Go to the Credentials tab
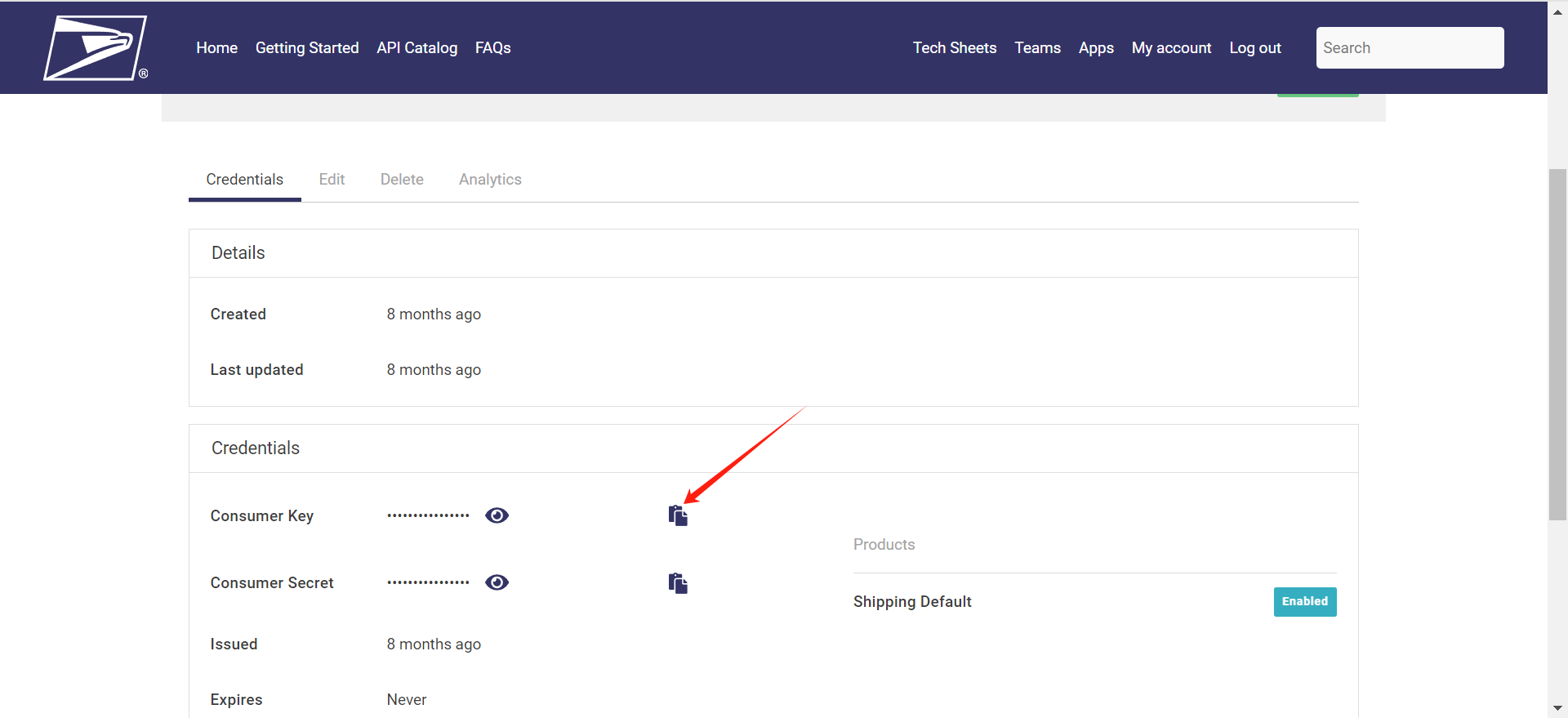The image size is (1568, 718). (x=244, y=180)
